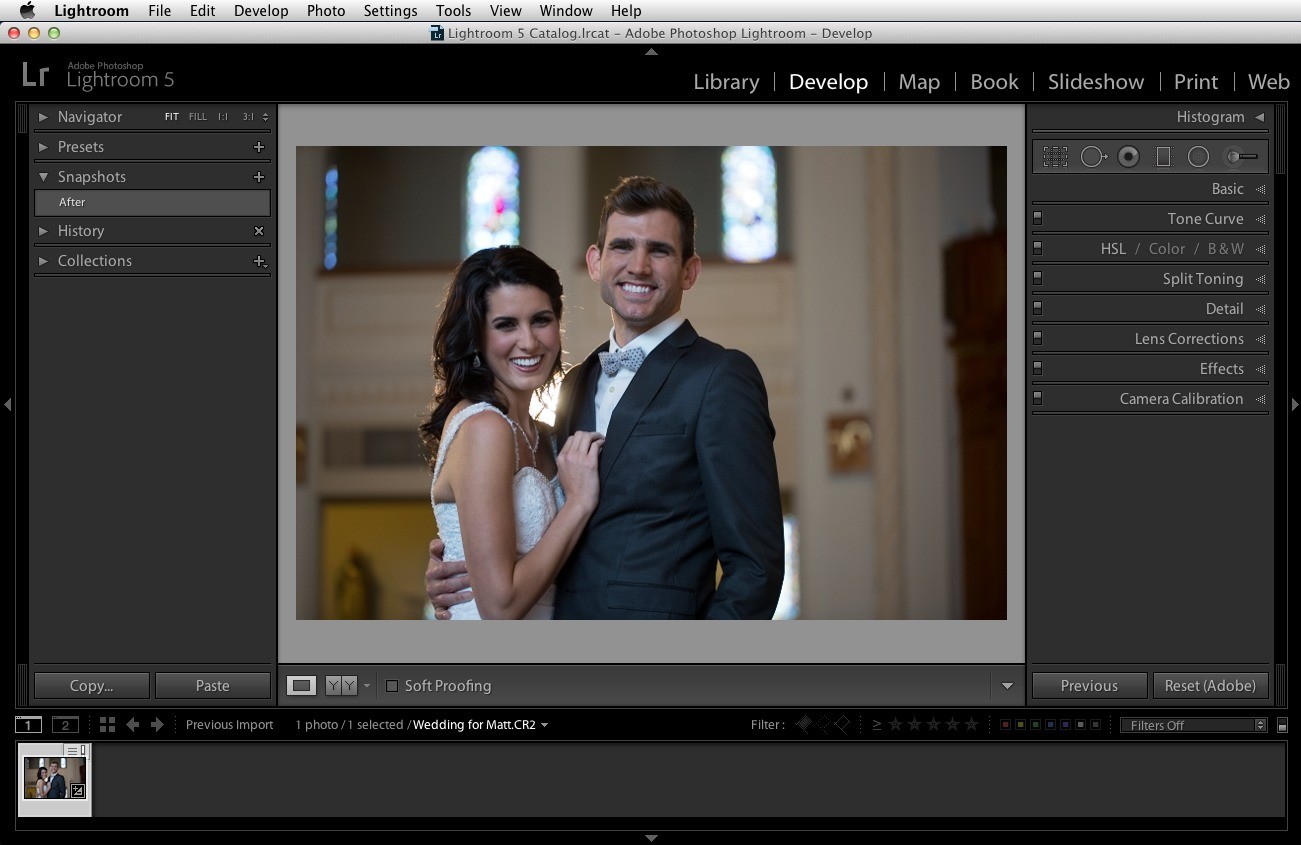Toggle the Effects panel switch
Image resolution: width=1301 pixels, height=845 pixels.
pyautogui.click(x=1038, y=367)
